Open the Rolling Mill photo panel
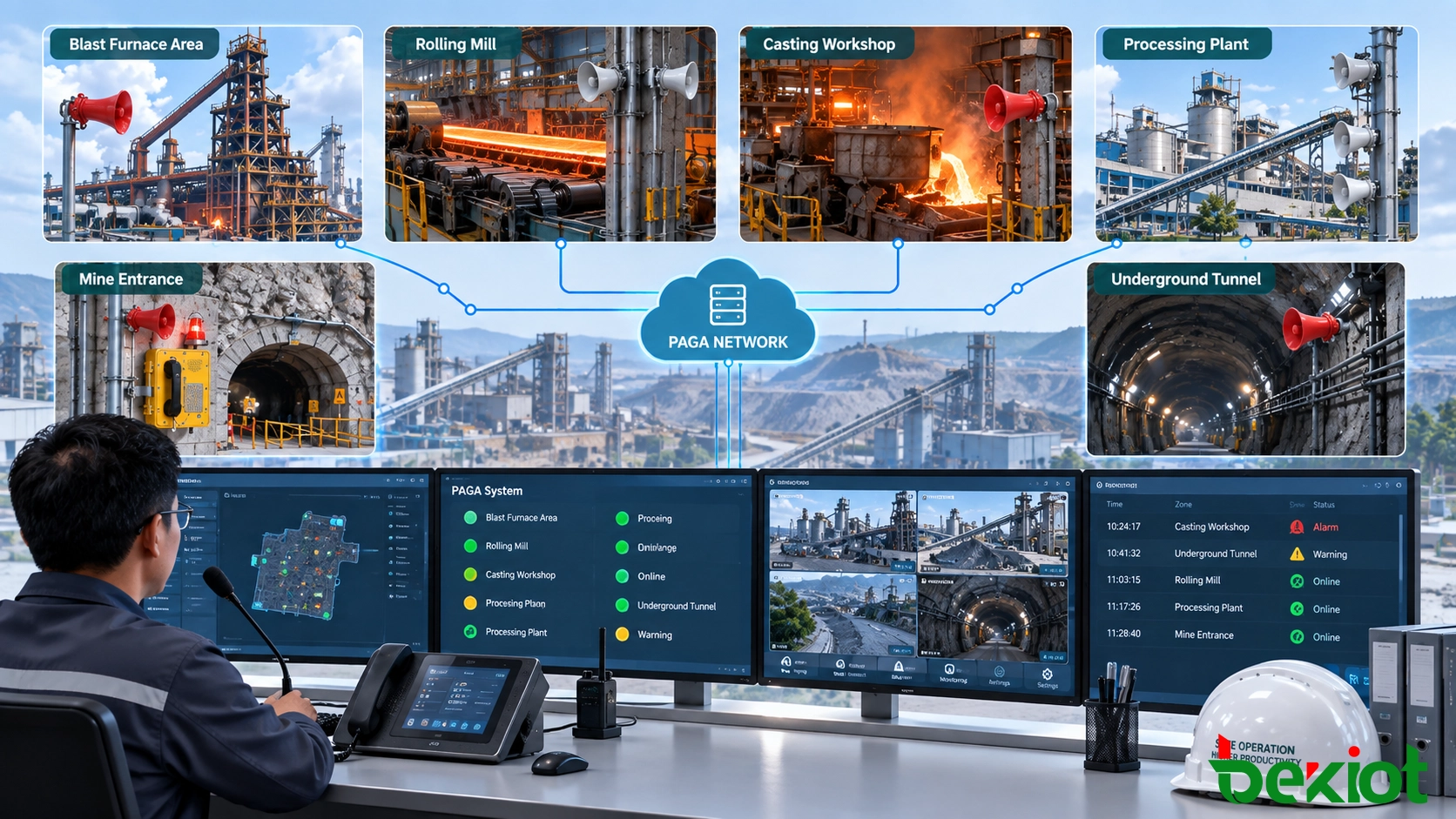The image size is (1456, 819). [550, 133]
